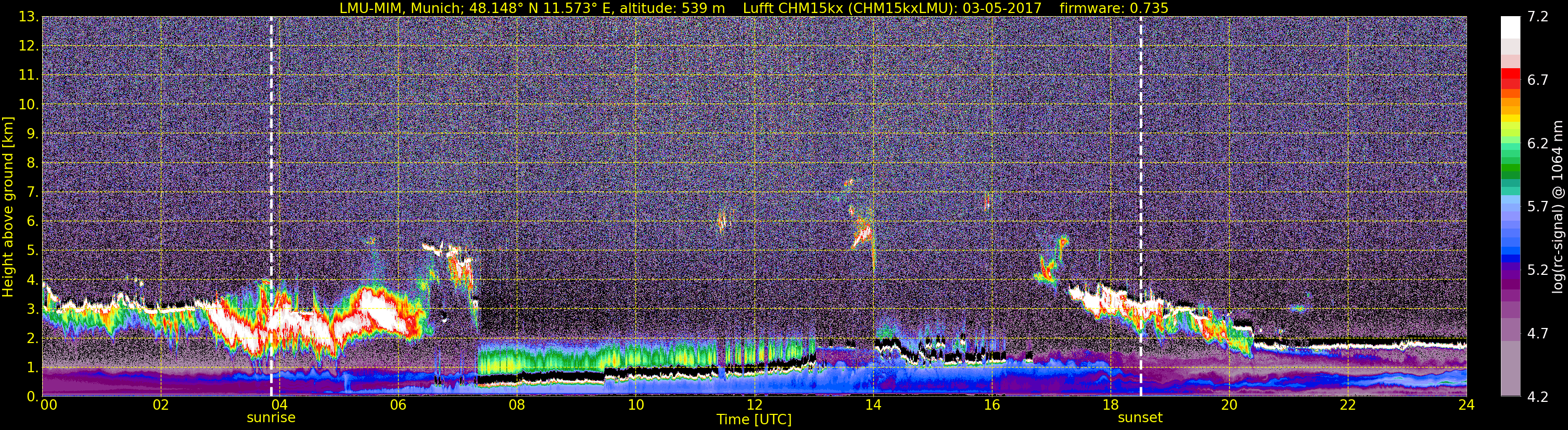Click the x-axis tick label "02"

160,406
